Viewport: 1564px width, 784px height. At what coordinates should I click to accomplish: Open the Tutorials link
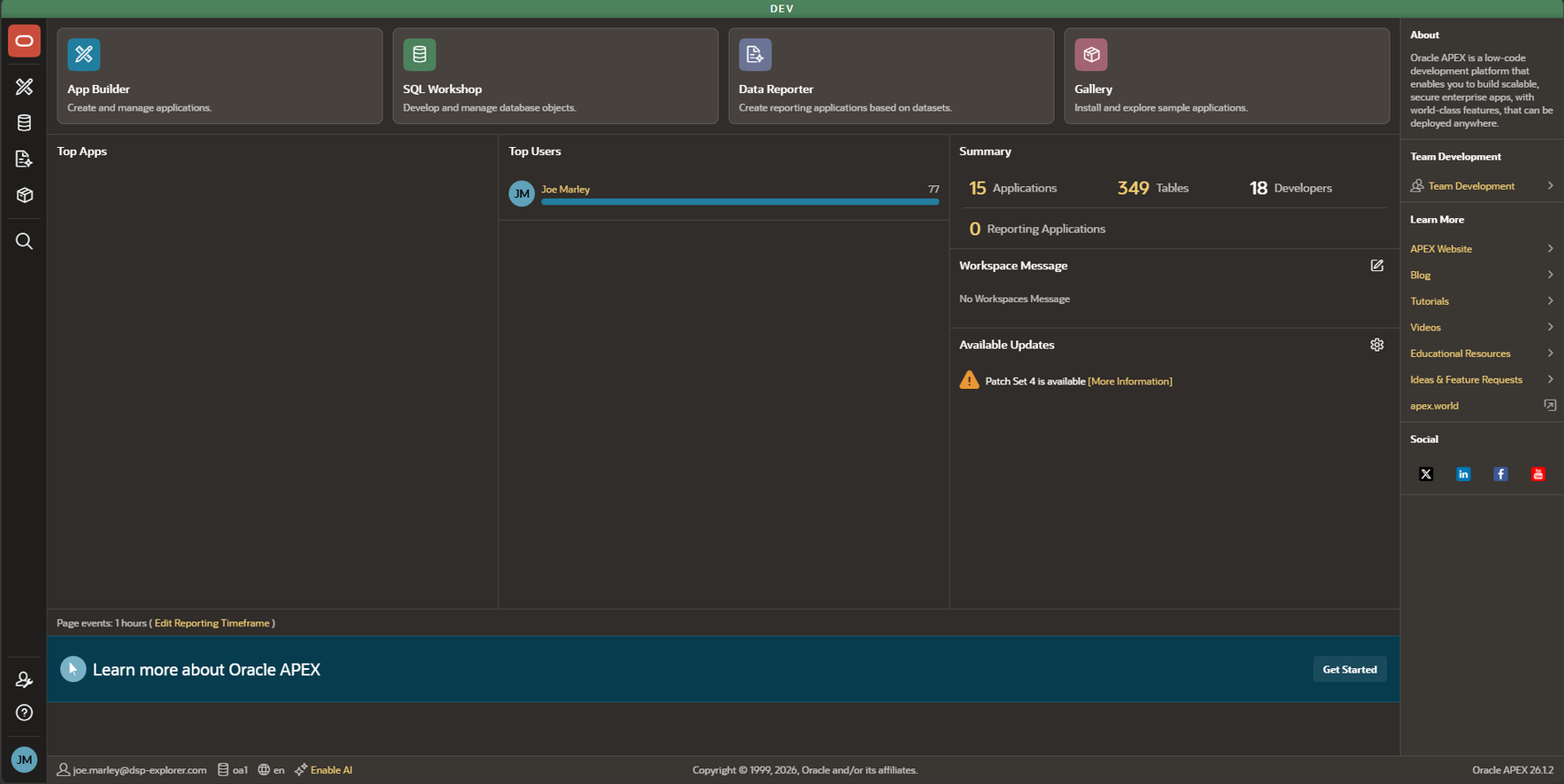coord(1430,301)
